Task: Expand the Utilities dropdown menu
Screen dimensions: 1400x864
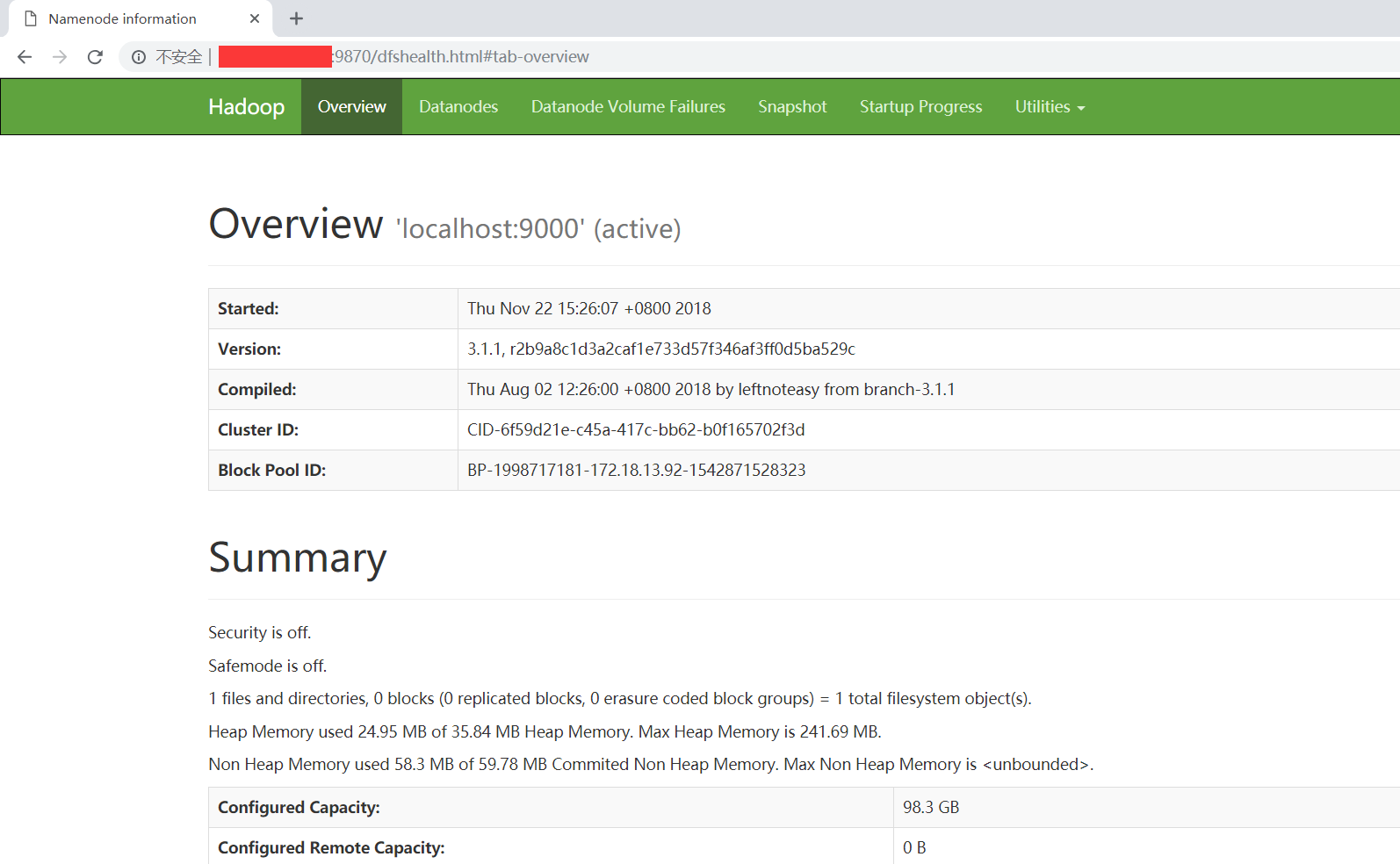Action: tap(1050, 107)
